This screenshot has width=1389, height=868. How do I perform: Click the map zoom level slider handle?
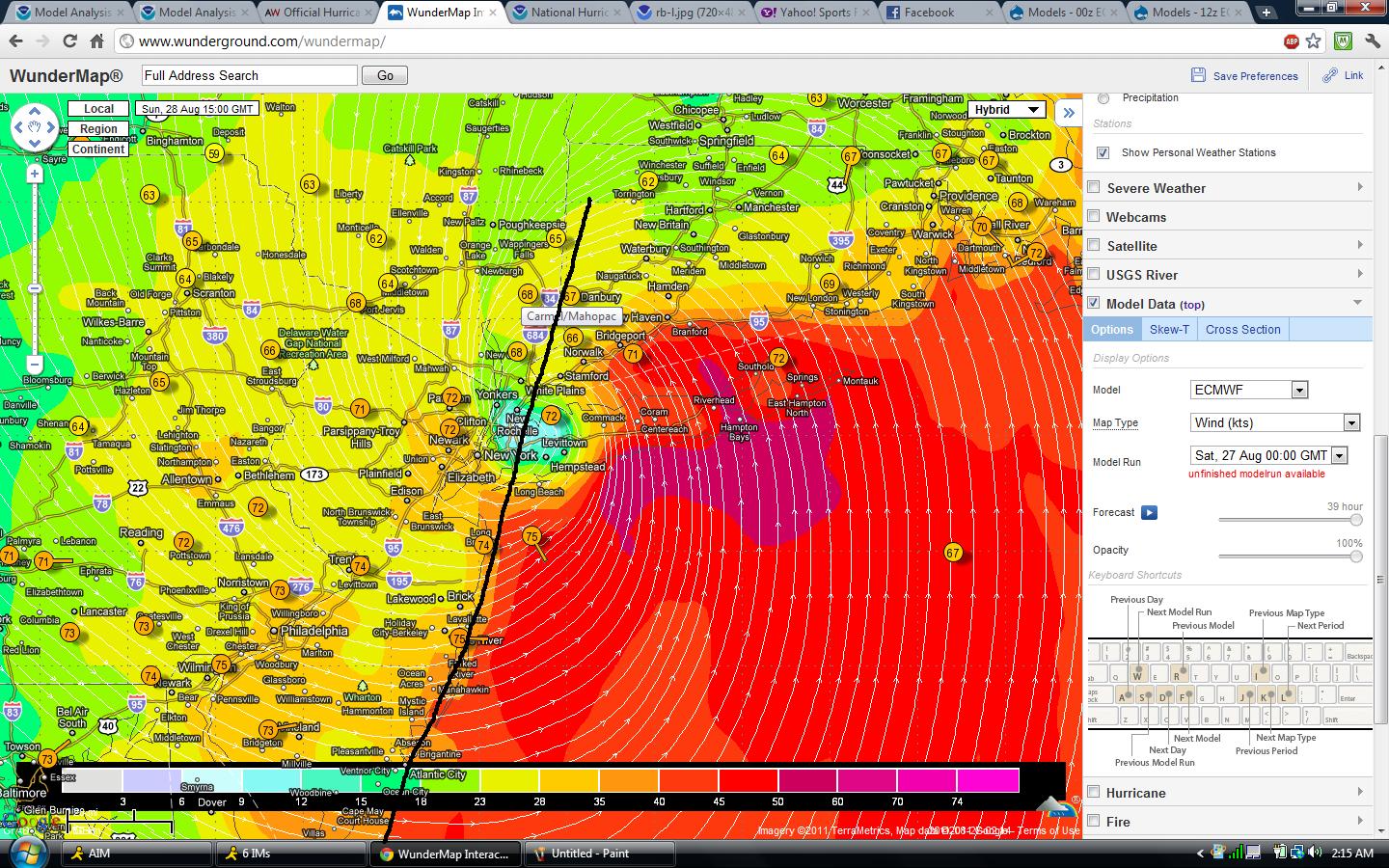click(35, 288)
